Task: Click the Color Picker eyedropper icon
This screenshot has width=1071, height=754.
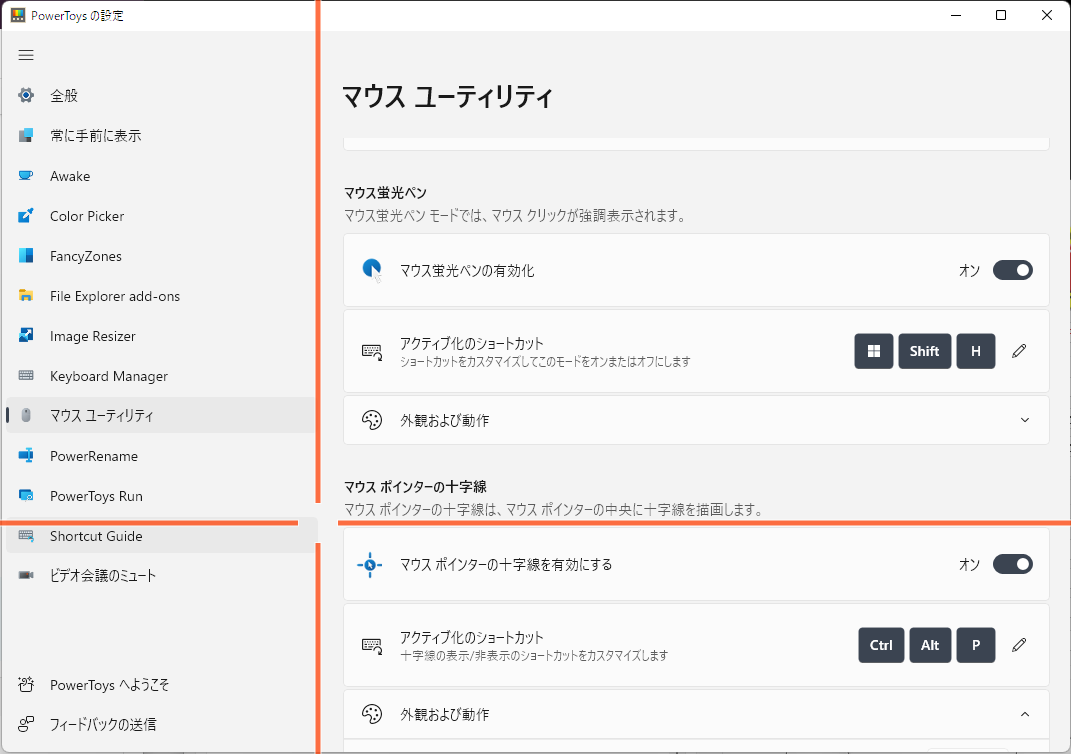Action: pyautogui.click(x=26, y=216)
